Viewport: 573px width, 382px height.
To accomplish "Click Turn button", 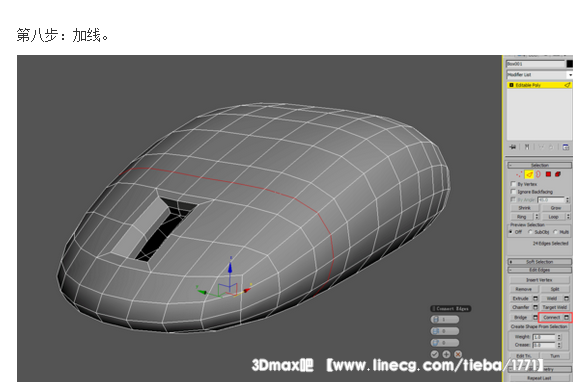I will [x=555, y=356].
